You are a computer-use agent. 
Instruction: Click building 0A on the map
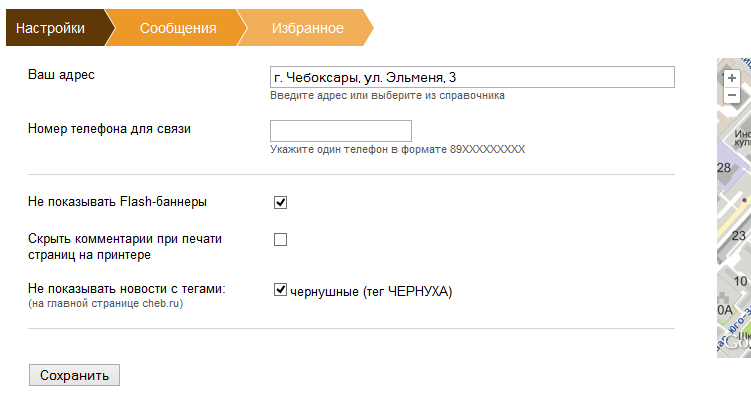point(725,310)
